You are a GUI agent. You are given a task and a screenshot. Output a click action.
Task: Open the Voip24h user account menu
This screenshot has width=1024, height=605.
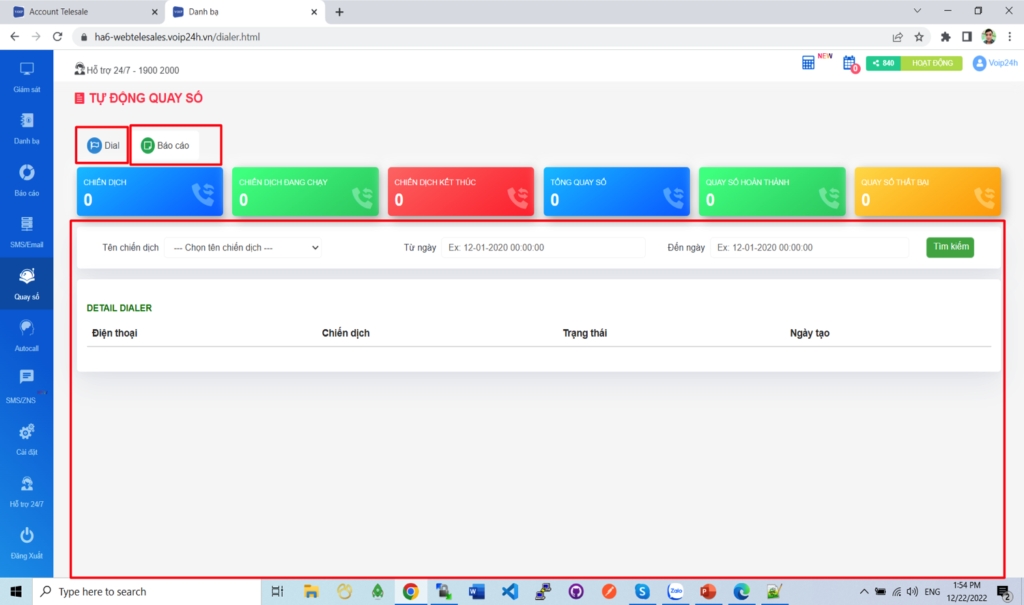coord(994,63)
